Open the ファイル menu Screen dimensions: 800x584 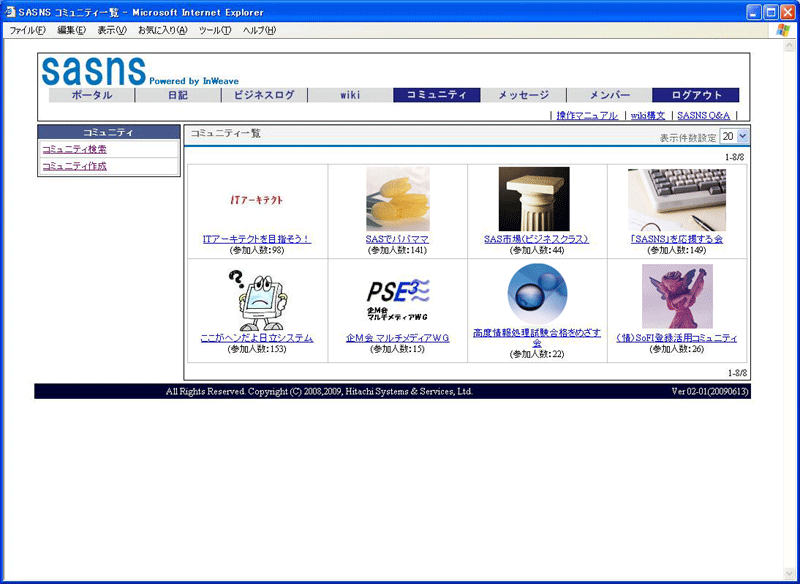point(27,30)
